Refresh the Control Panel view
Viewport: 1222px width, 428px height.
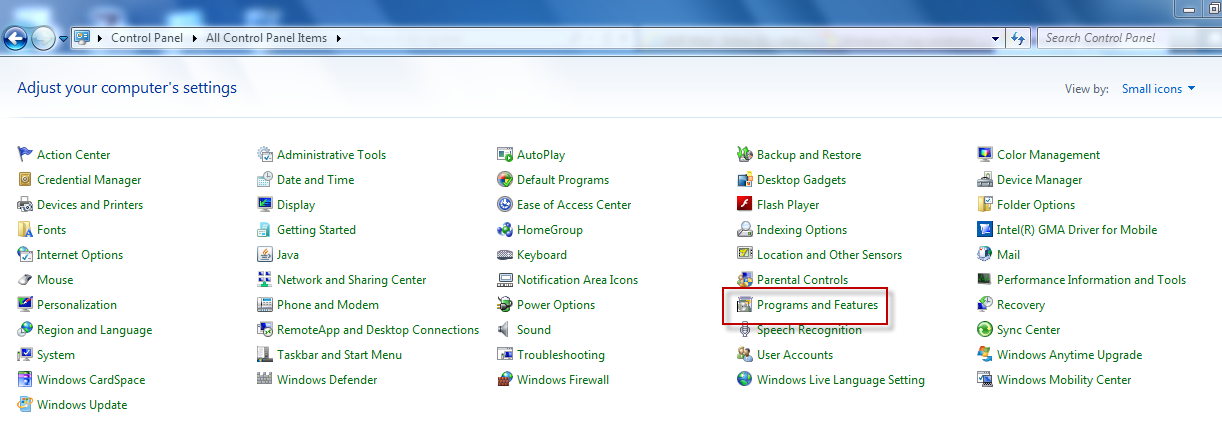(x=1019, y=38)
